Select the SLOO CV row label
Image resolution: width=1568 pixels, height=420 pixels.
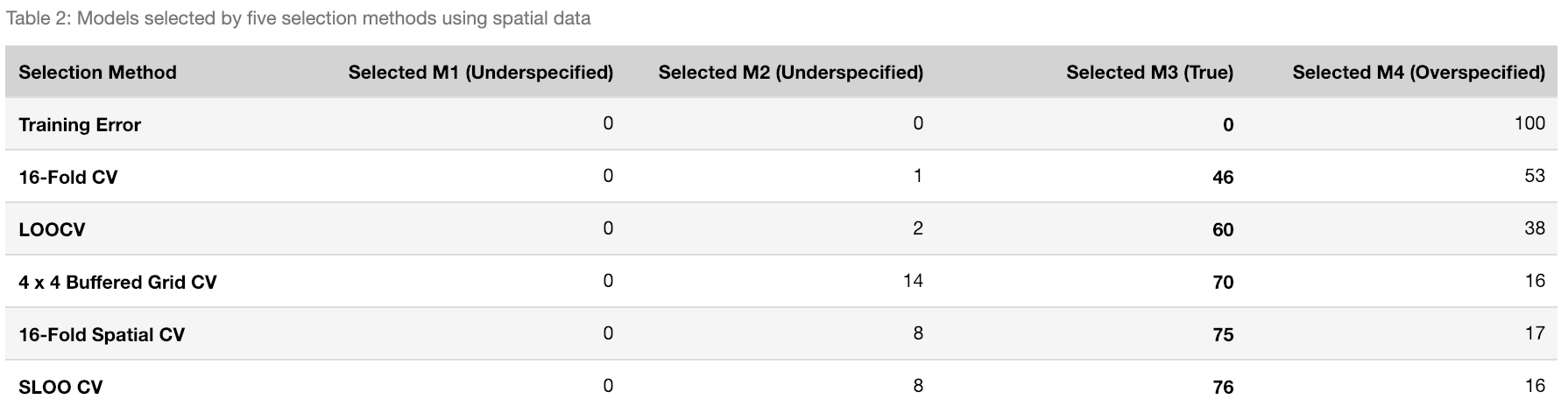point(60,388)
